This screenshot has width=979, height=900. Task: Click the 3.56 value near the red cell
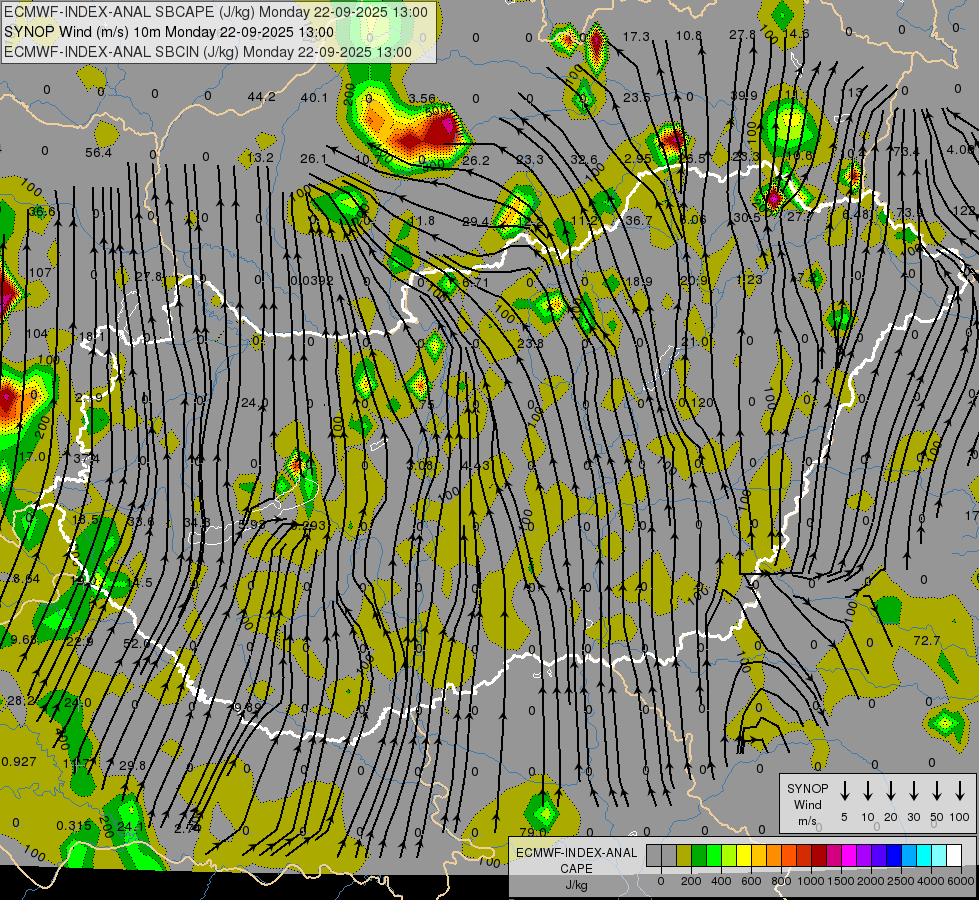[x=422, y=99]
